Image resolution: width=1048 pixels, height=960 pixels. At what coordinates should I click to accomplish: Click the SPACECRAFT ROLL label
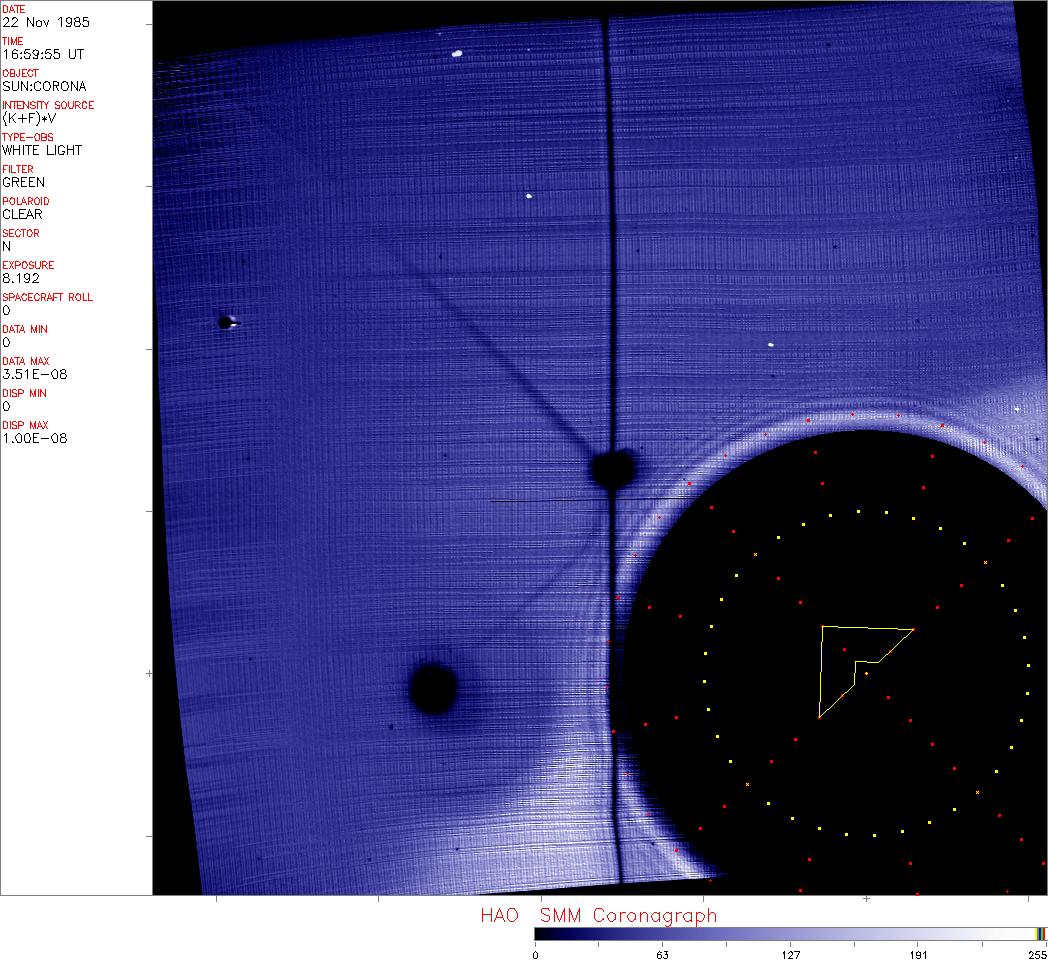click(45, 297)
